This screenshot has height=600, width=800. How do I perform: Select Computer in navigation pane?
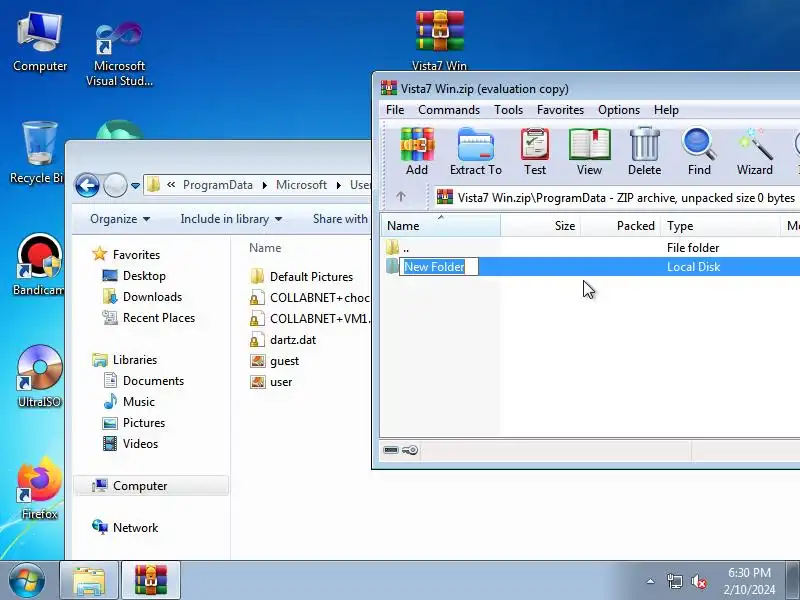(x=151, y=486)
